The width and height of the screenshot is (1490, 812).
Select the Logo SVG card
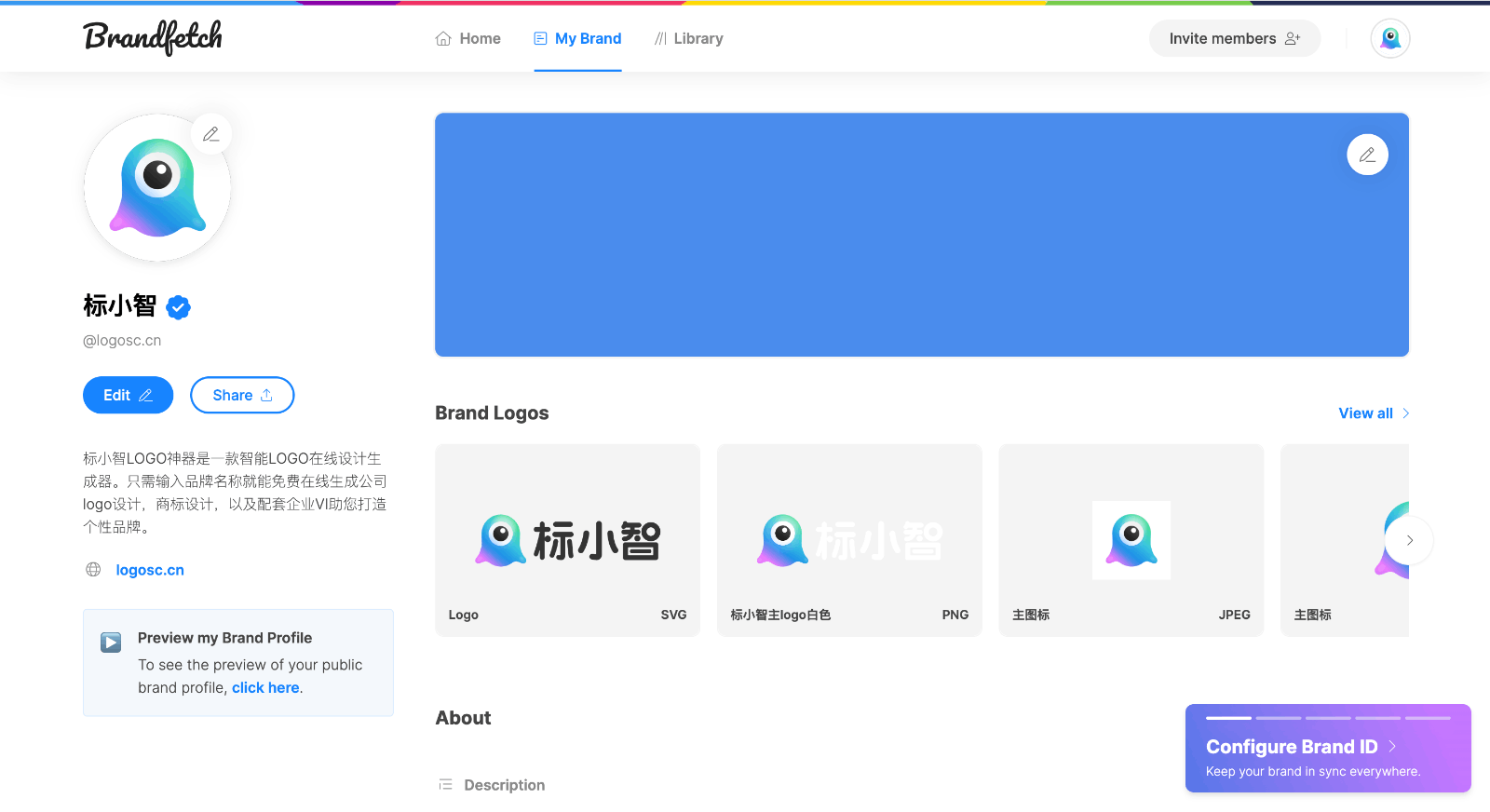(x=567, y=540)
